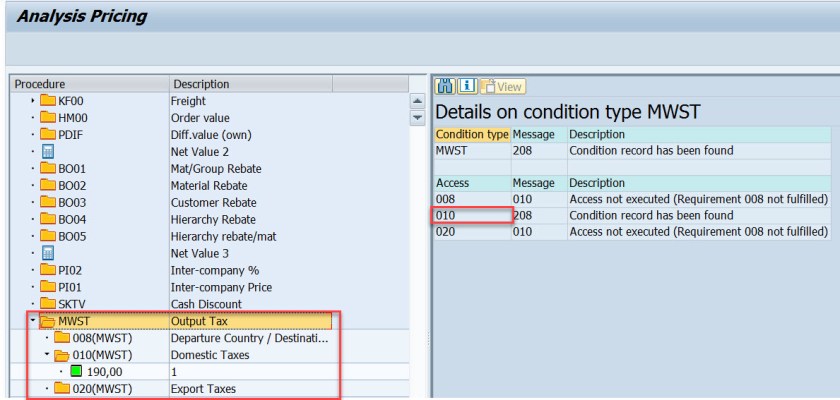Select the 020(MWST) Export Taxes access
840x400 pixels.
coord(101,388)
